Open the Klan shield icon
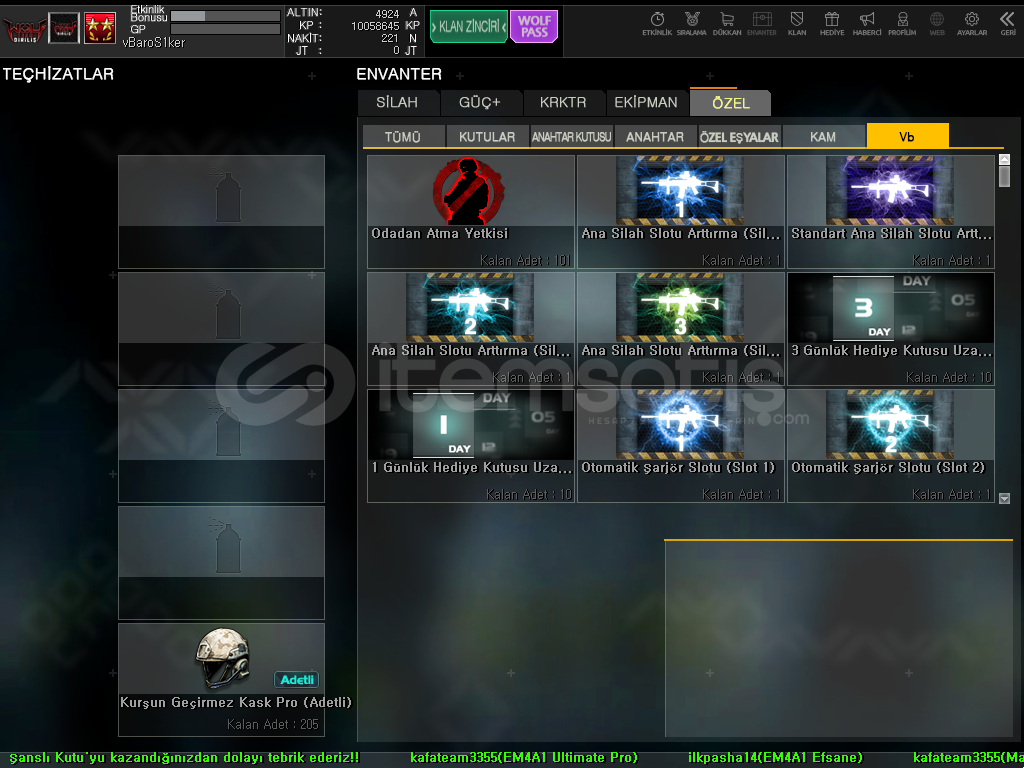Screen dimensions: 1024x768 coord(797,24)
